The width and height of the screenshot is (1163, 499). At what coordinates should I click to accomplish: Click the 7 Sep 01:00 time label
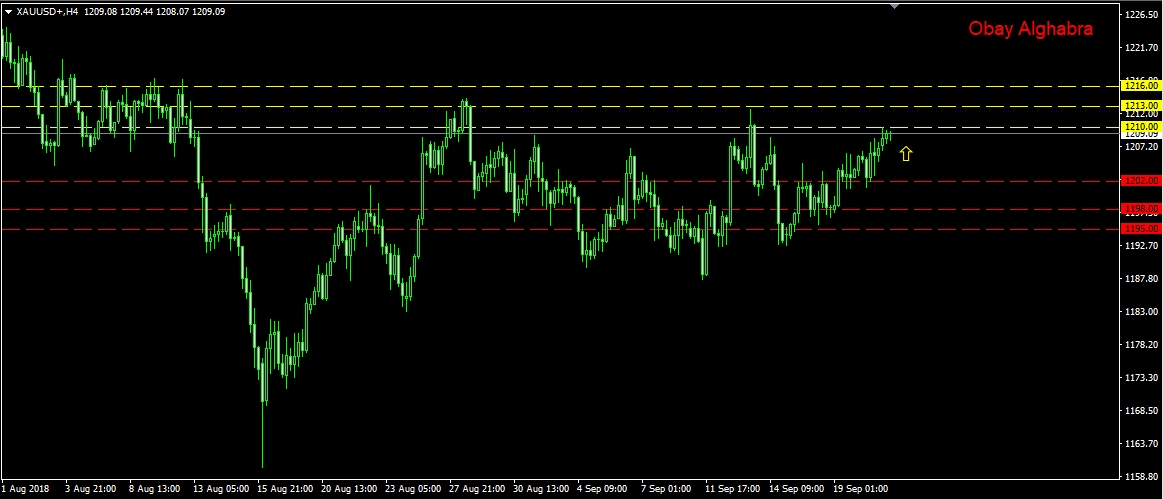tap(667, 489)
